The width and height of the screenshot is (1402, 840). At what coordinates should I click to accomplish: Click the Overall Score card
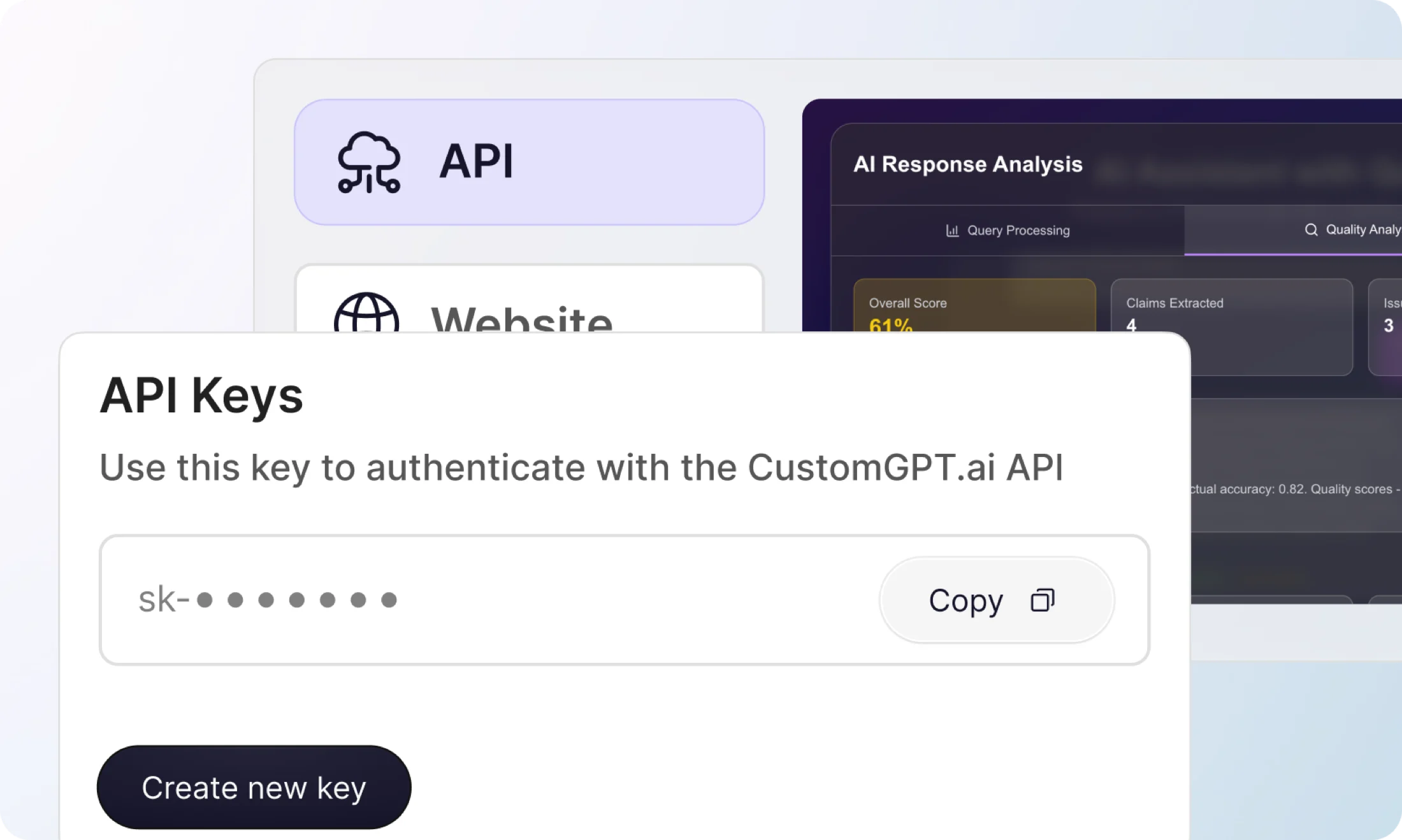[x=974, y=305]
